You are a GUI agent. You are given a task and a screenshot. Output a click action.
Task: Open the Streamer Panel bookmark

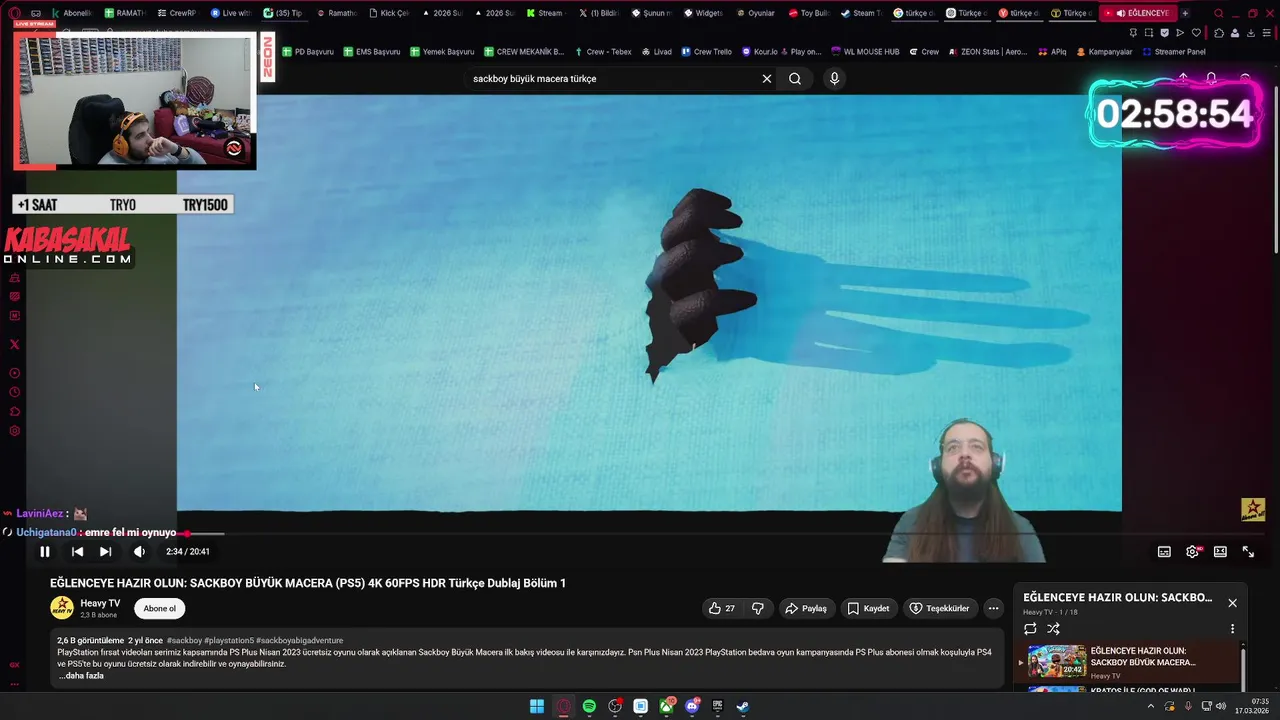[x=1173, y=52]
